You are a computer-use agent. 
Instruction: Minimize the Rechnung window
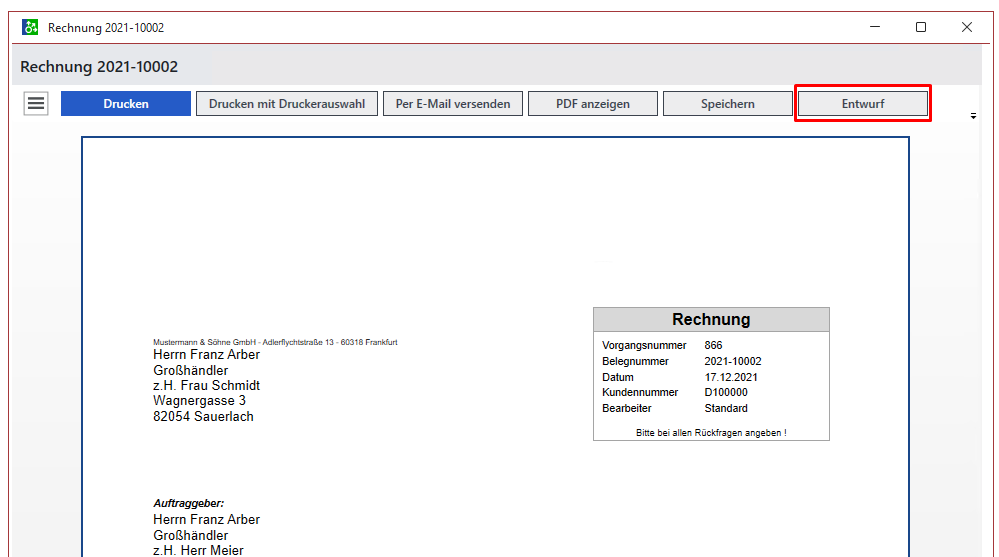[x=874, y=27]
